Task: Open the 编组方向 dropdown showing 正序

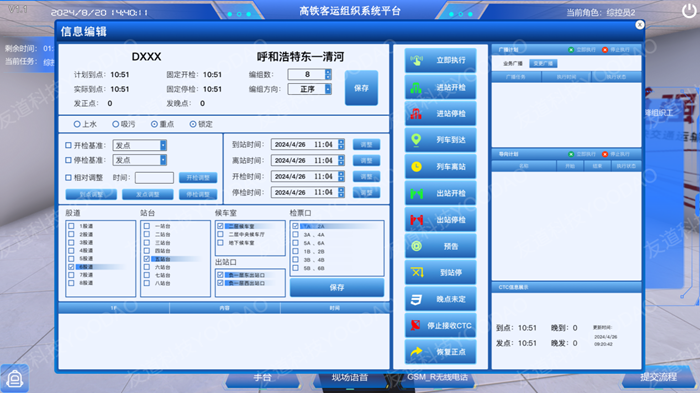Action: click(309, 89)
